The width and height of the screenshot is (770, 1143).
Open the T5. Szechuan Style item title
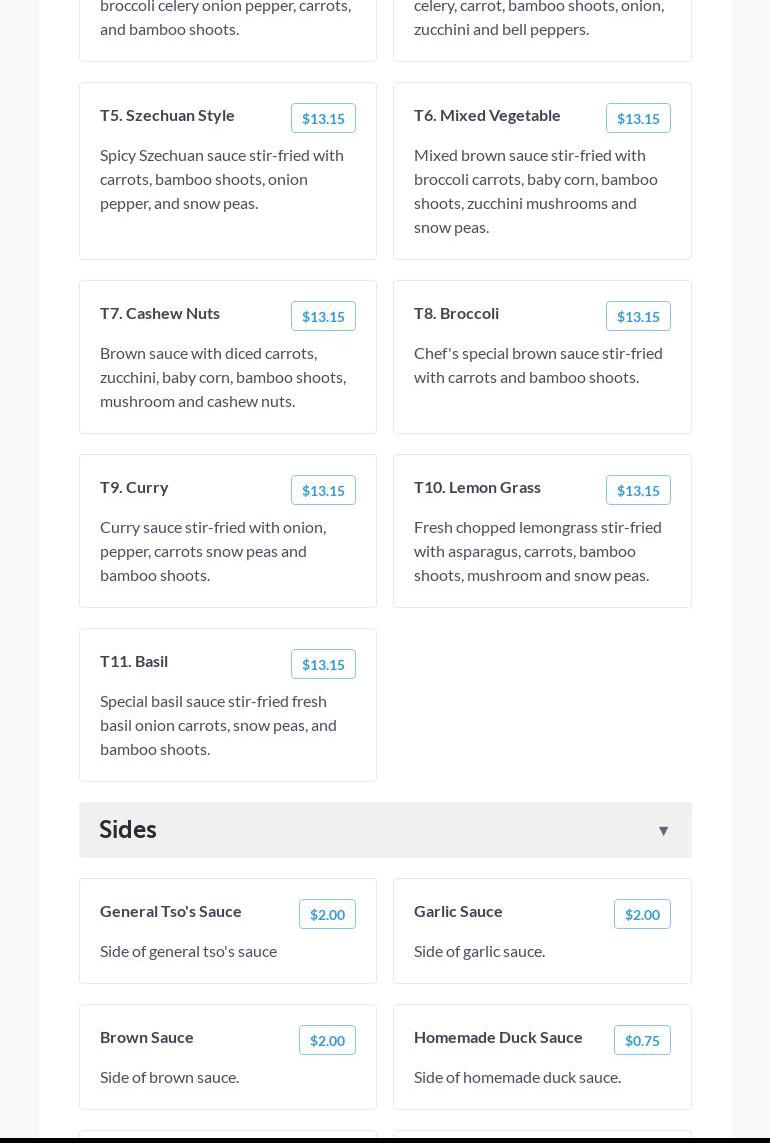coord(167,115)
